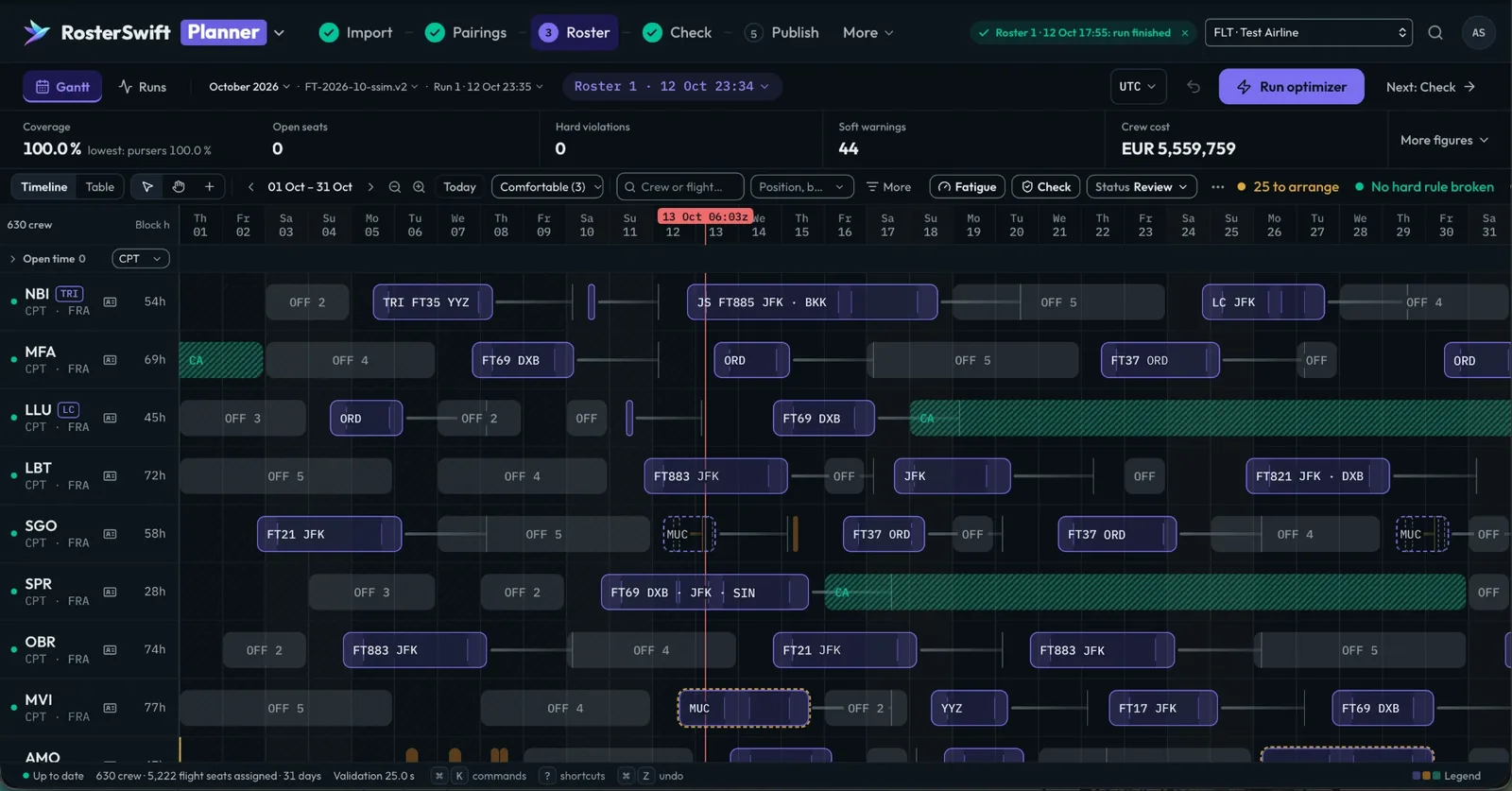1512x791 pixels.
Task: Open crew card icon for OBR row
Action: (111, 650)
